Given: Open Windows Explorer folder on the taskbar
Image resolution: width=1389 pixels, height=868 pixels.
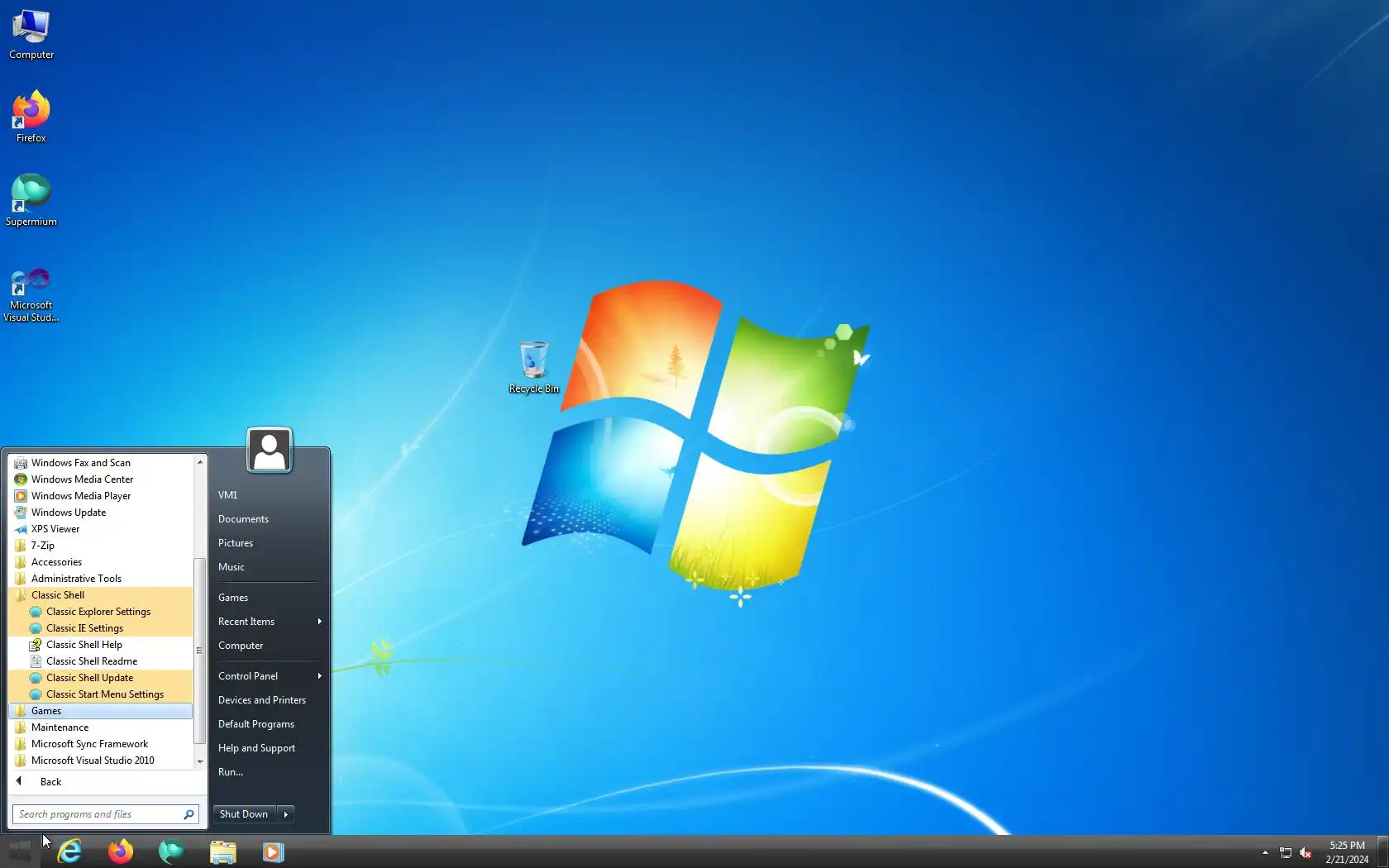Looking at the screenshot, I should pyautogui.click(x=222, y=851).
